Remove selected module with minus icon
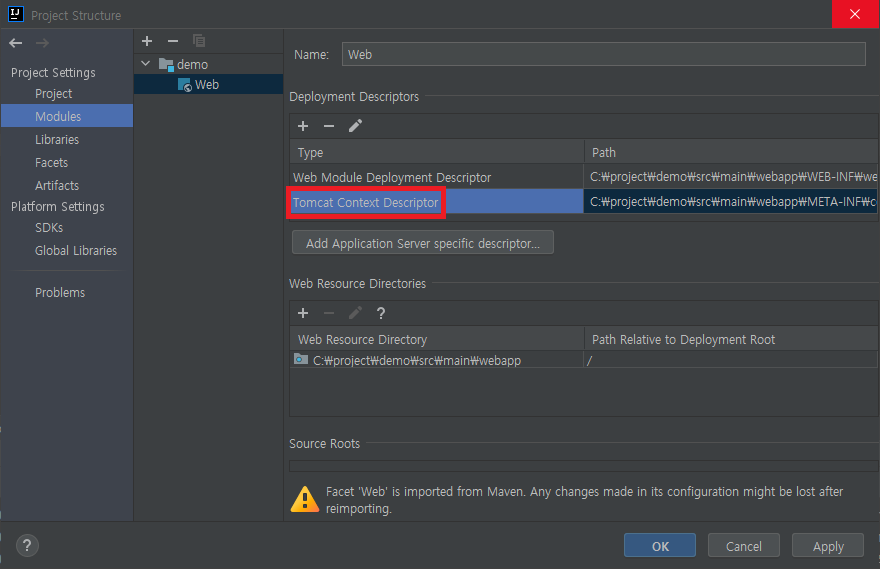Viewport: 880px width, 569px height. 173,41
